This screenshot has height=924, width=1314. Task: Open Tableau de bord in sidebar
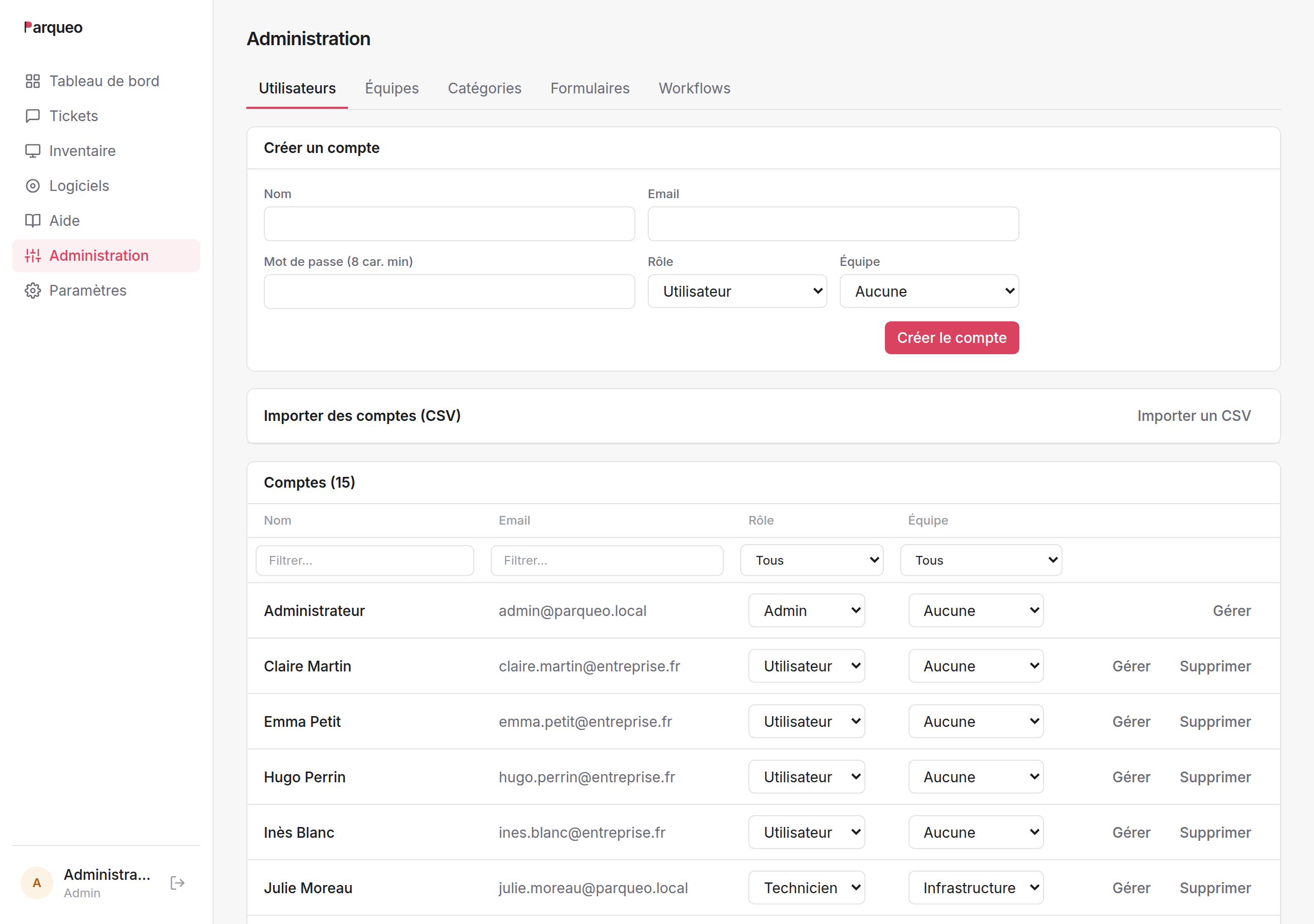coord(106,81)
